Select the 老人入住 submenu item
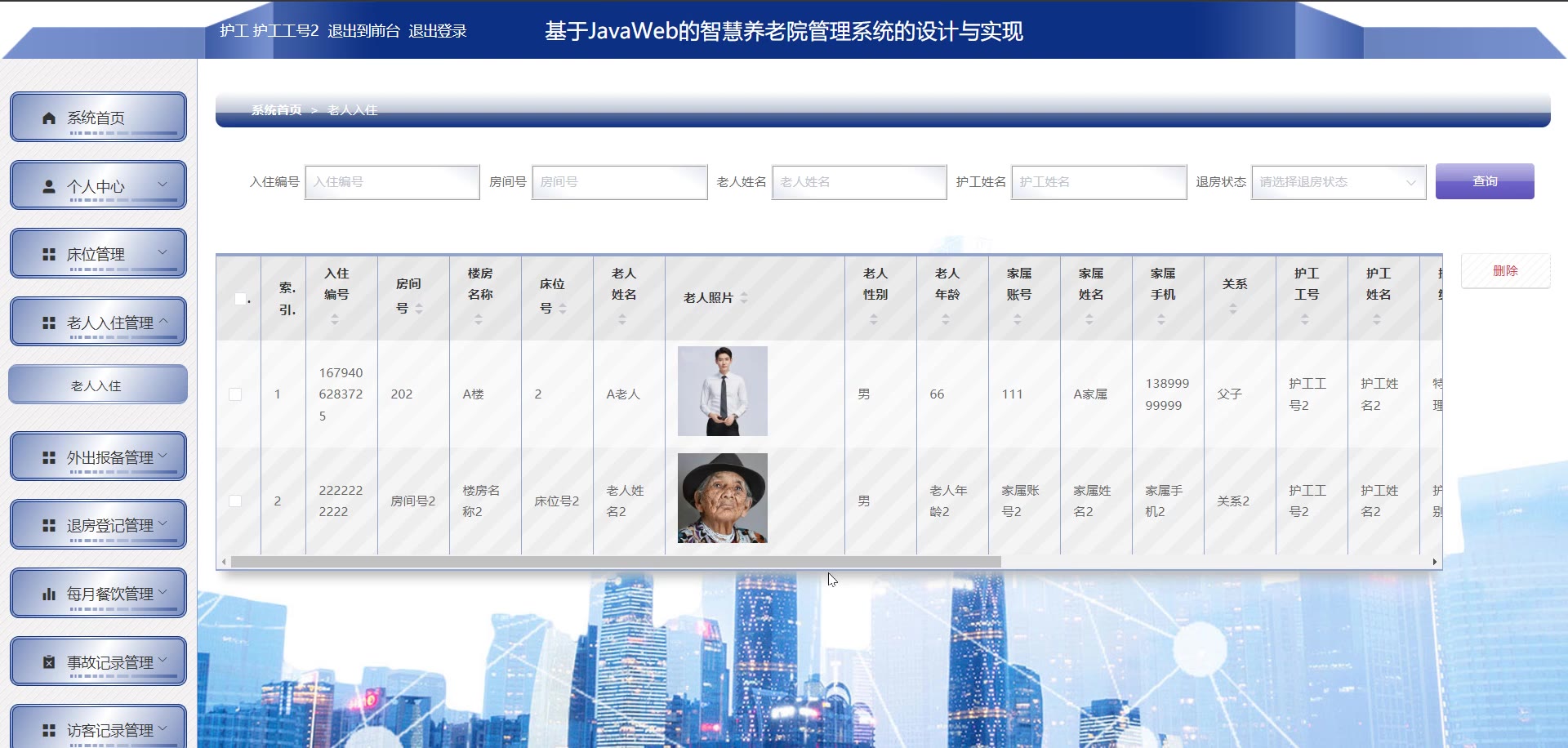The height and width of the screenshot is (748, 1568). 98,385
